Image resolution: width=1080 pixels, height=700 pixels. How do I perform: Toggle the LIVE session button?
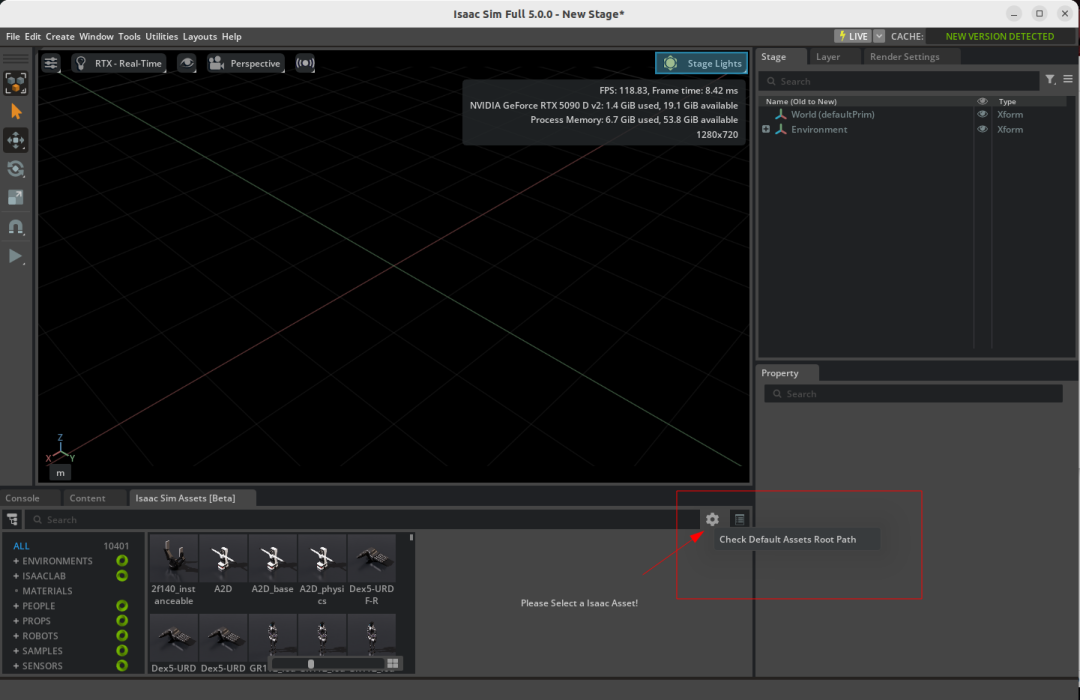(x=853, y=37)
